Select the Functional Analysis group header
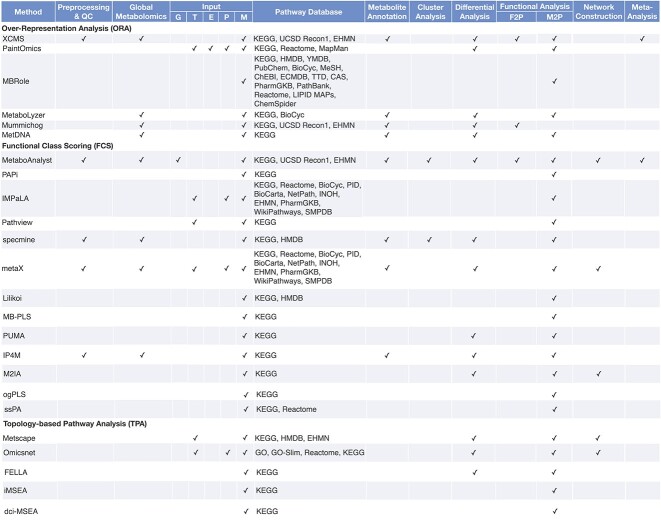 pos(535,6)
